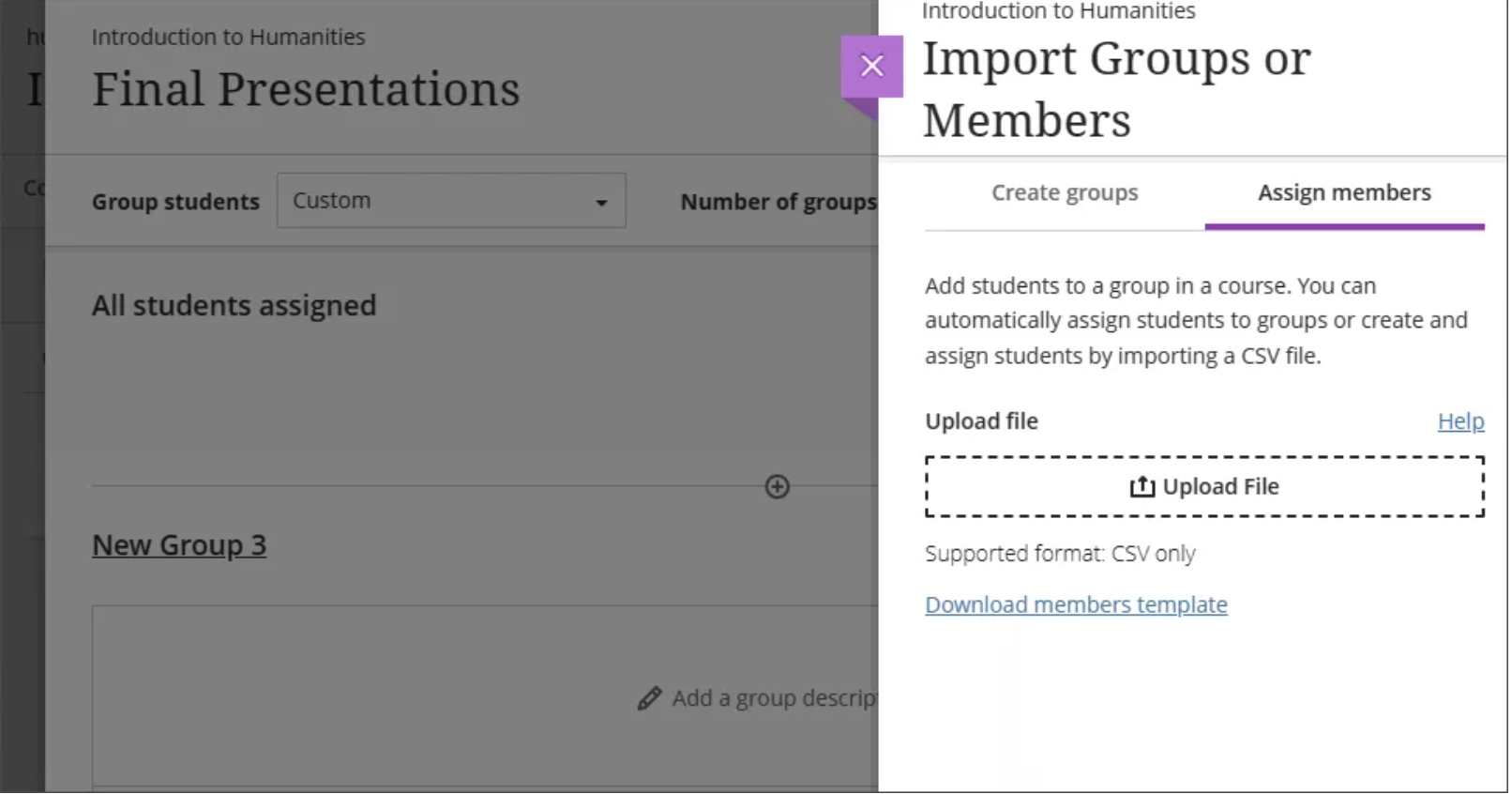1512x794 pixels.
Task: Click the Upload File text label
Action: tap(1223, 488)
